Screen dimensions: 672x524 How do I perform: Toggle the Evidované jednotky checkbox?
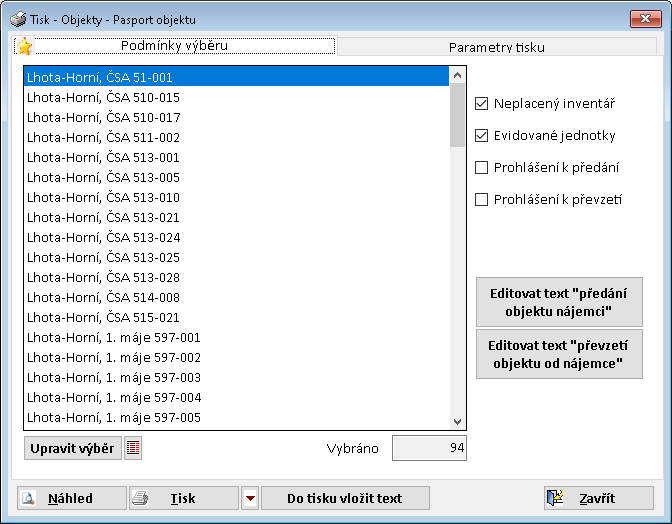tap(482, 135)
